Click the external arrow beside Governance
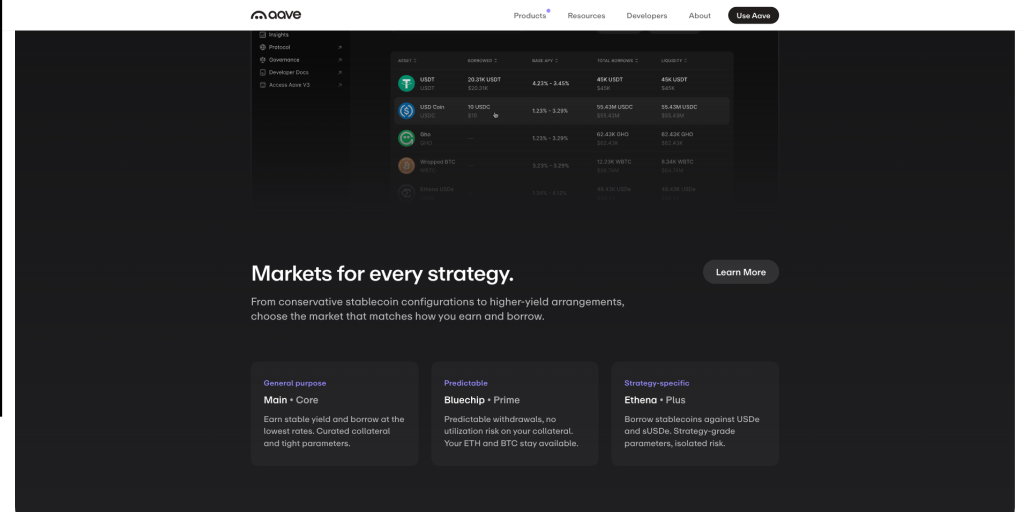Viewport: 1024px width, 512px height. coord(340,59)
